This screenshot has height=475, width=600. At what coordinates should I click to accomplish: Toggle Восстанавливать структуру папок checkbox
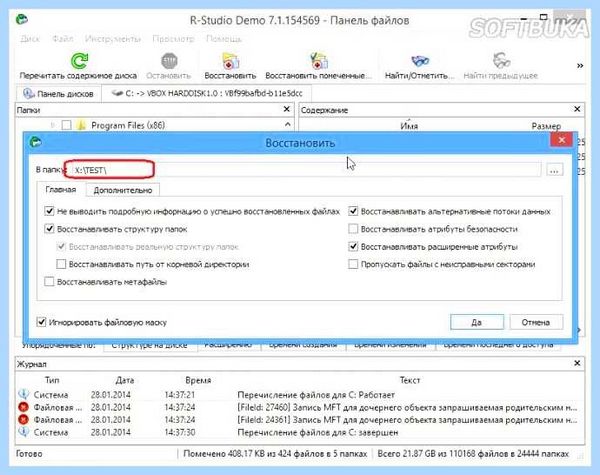49,229
